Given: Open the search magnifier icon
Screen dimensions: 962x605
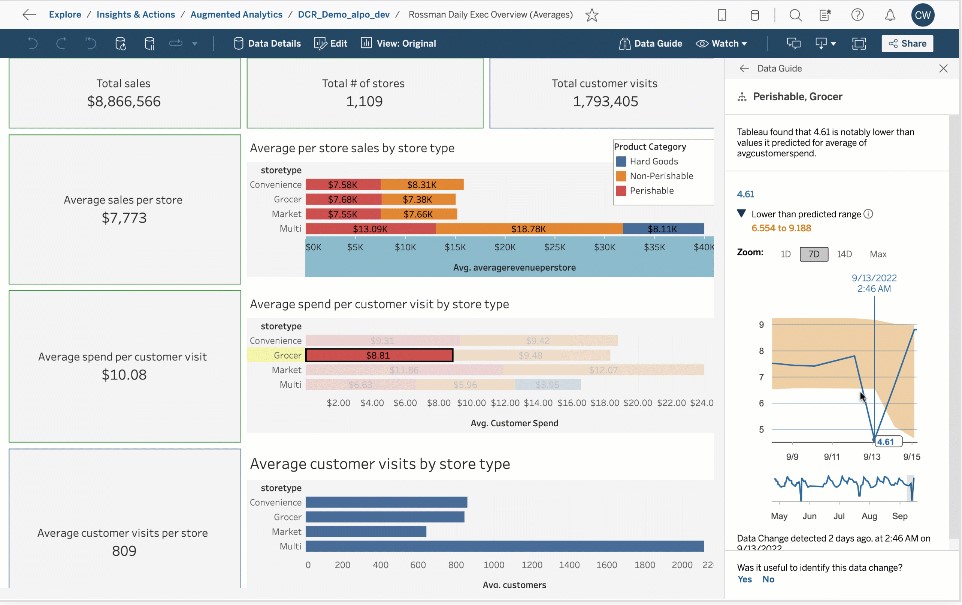Looking at the screenshot, I should (795, 15).
